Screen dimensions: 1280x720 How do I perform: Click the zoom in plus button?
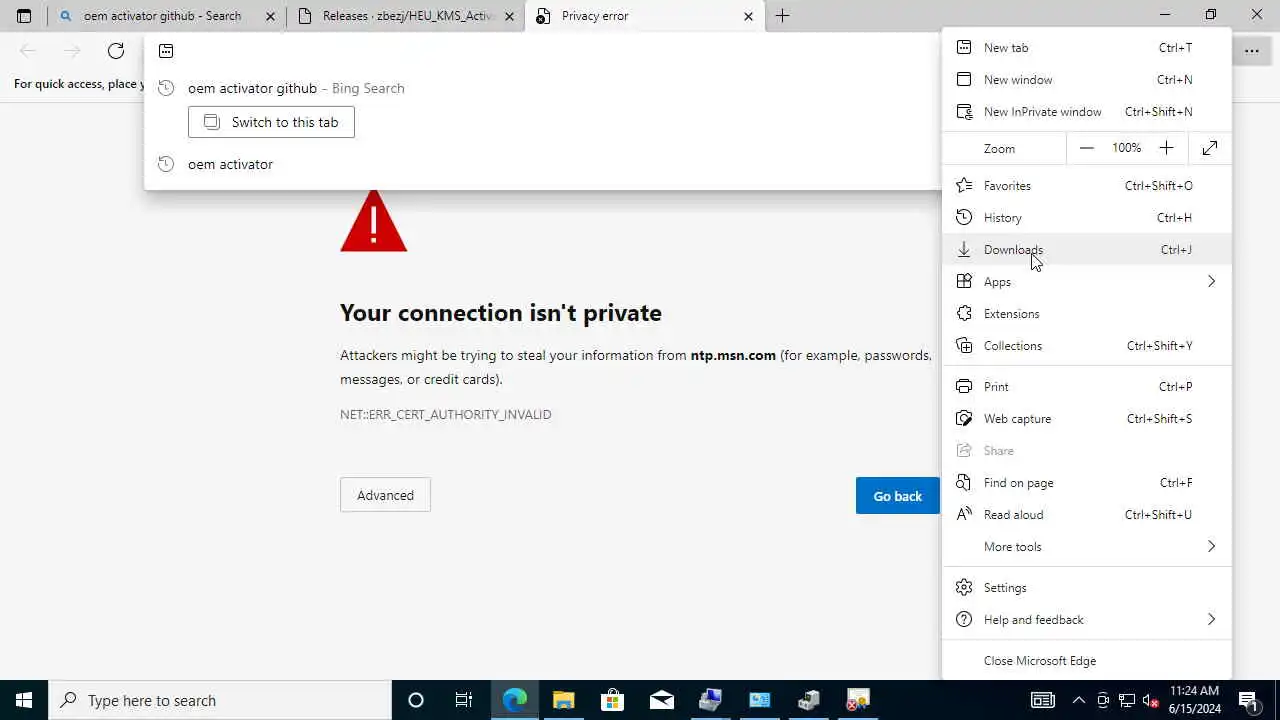pos(1166,148)
